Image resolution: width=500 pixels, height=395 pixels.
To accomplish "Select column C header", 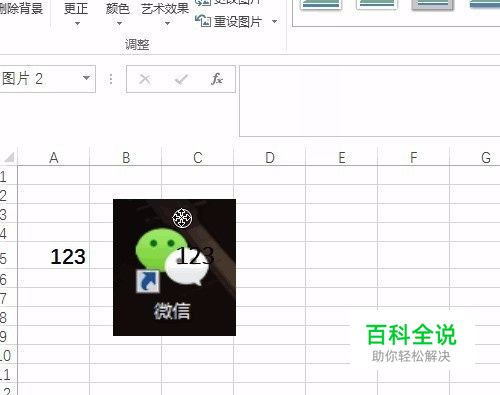I will pos(198,157).
